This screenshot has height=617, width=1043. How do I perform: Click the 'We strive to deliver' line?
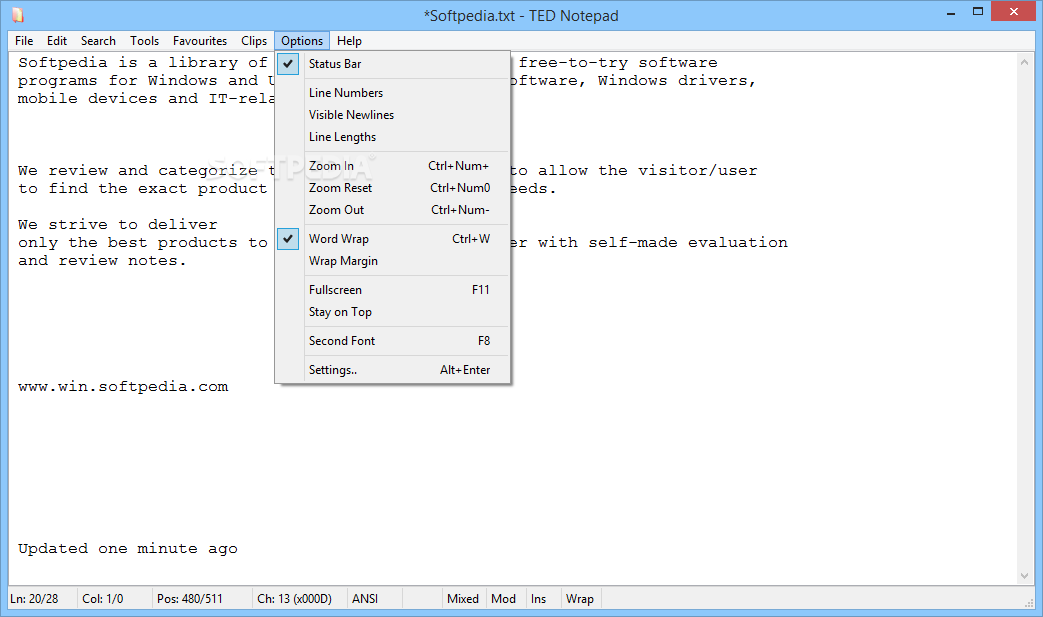click(118, 225)
